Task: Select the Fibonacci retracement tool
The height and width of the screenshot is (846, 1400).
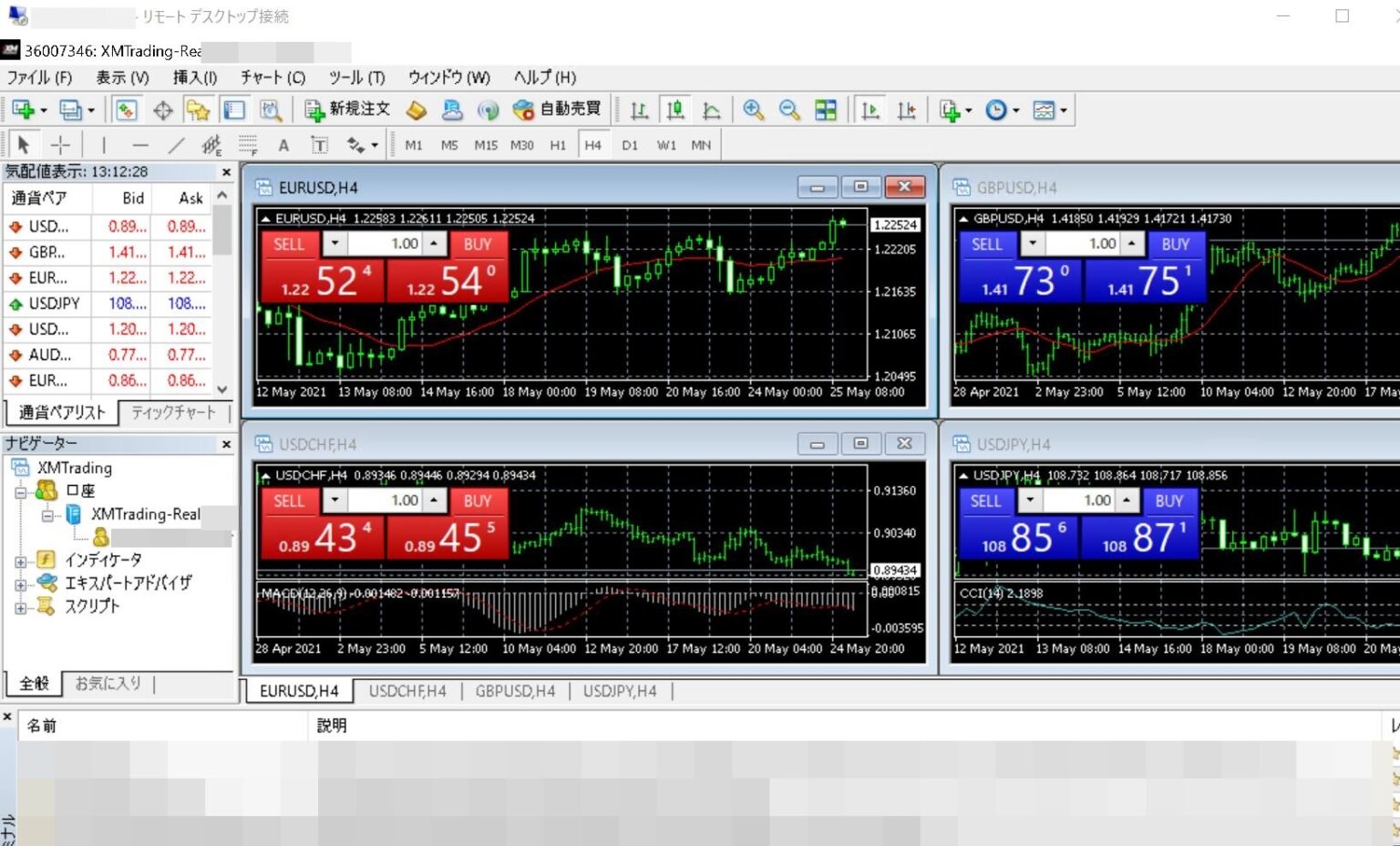Action: click(248, 144)
